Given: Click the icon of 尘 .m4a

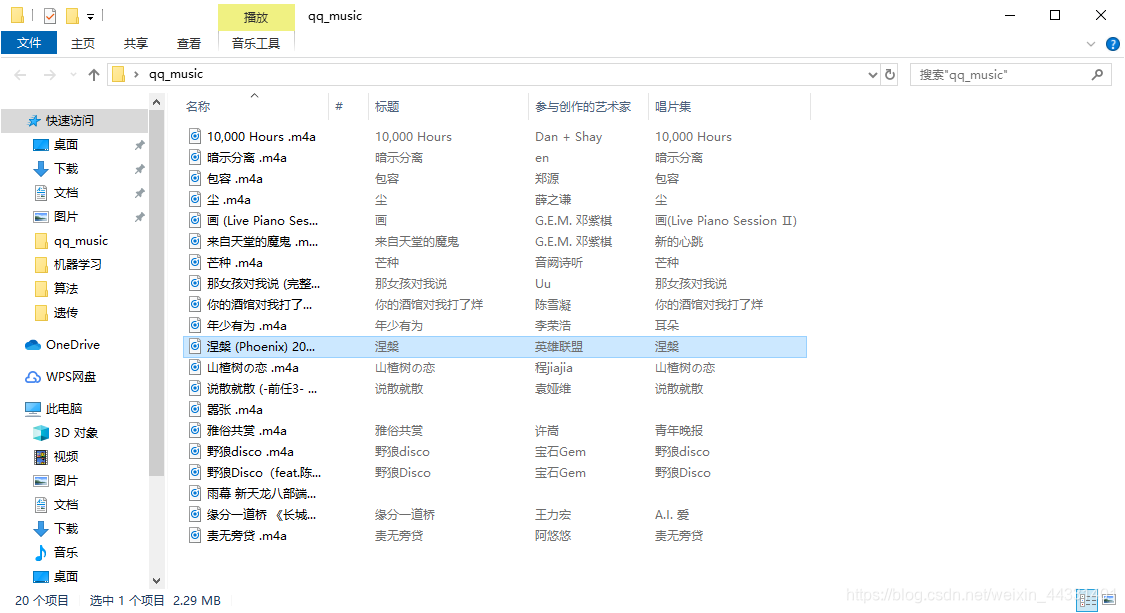Looking at the screenshot, I should [194, 199].
